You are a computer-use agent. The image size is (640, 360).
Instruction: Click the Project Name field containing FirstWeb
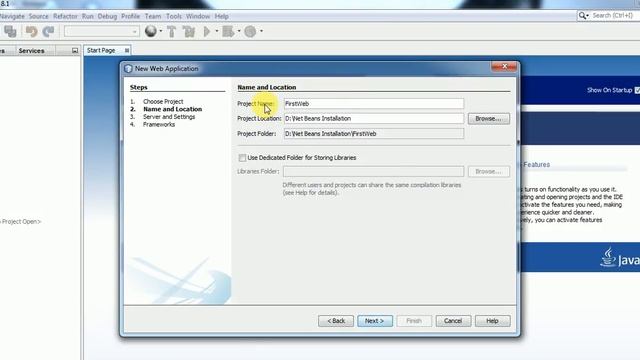[373, 104]
